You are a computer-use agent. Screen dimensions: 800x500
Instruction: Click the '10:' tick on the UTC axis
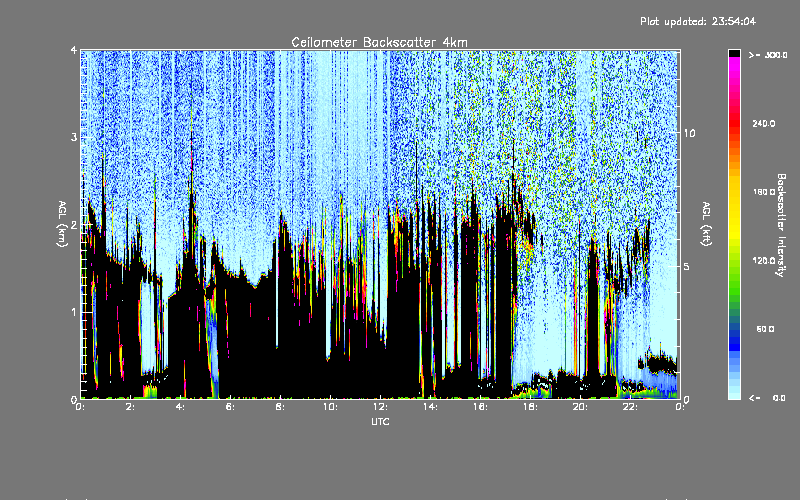tap(330, 407)
